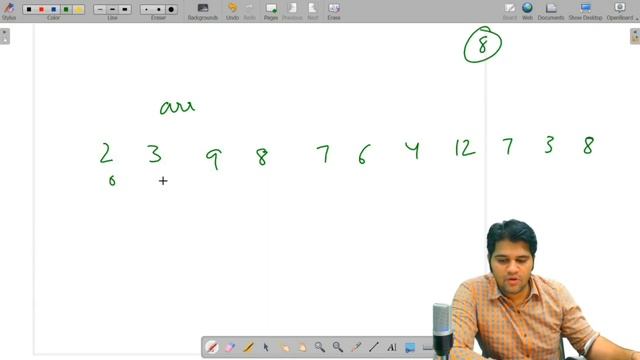Choose the medium line width
Image resolution: width=640 pixels, height=360 pixels.
pyautogui.click(x=112, y=9)
